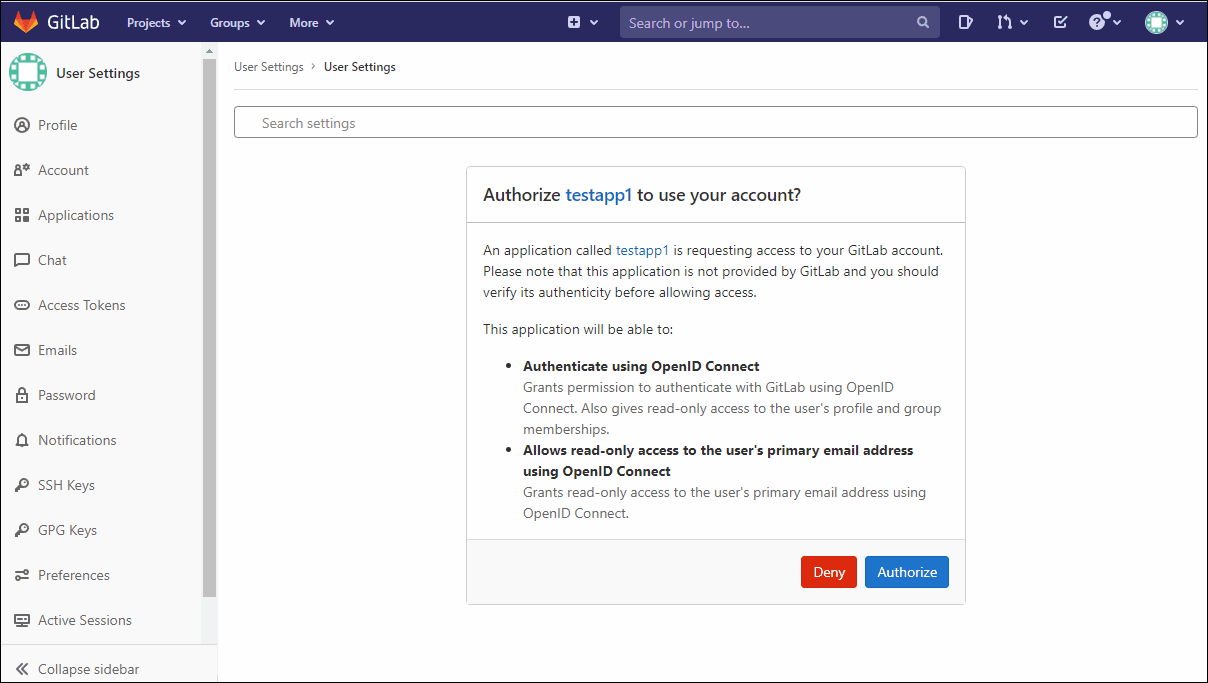Click the User Settings avatar in sidebar
1208x683 pixels.
coord(28,73)
